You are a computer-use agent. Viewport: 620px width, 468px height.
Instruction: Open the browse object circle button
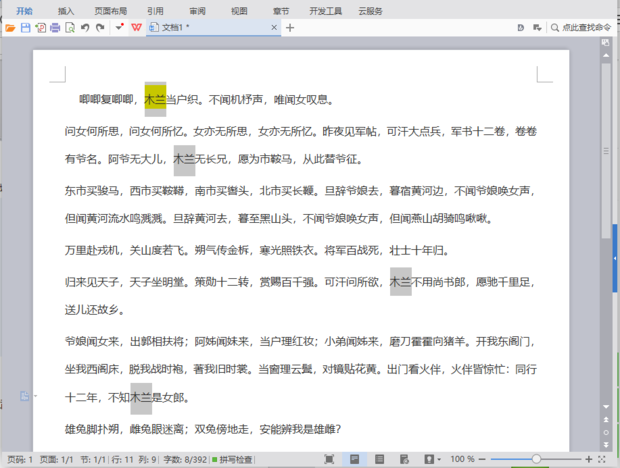(606, 432)
